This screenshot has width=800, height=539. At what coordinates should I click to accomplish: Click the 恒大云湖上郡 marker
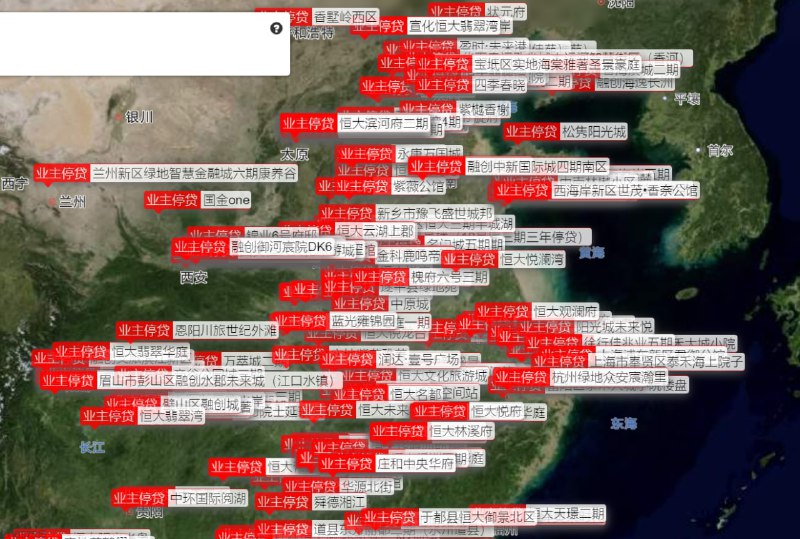coord(375,231)
